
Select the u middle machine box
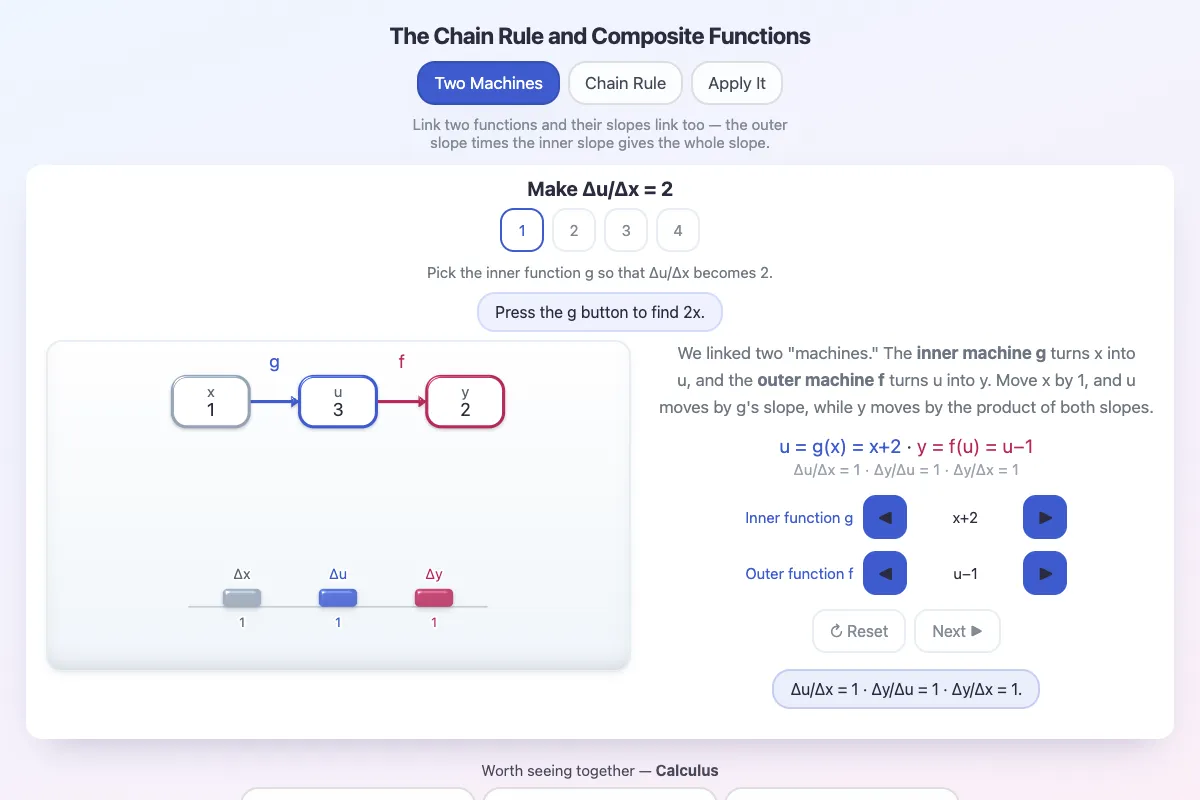(x=338, y=401)
